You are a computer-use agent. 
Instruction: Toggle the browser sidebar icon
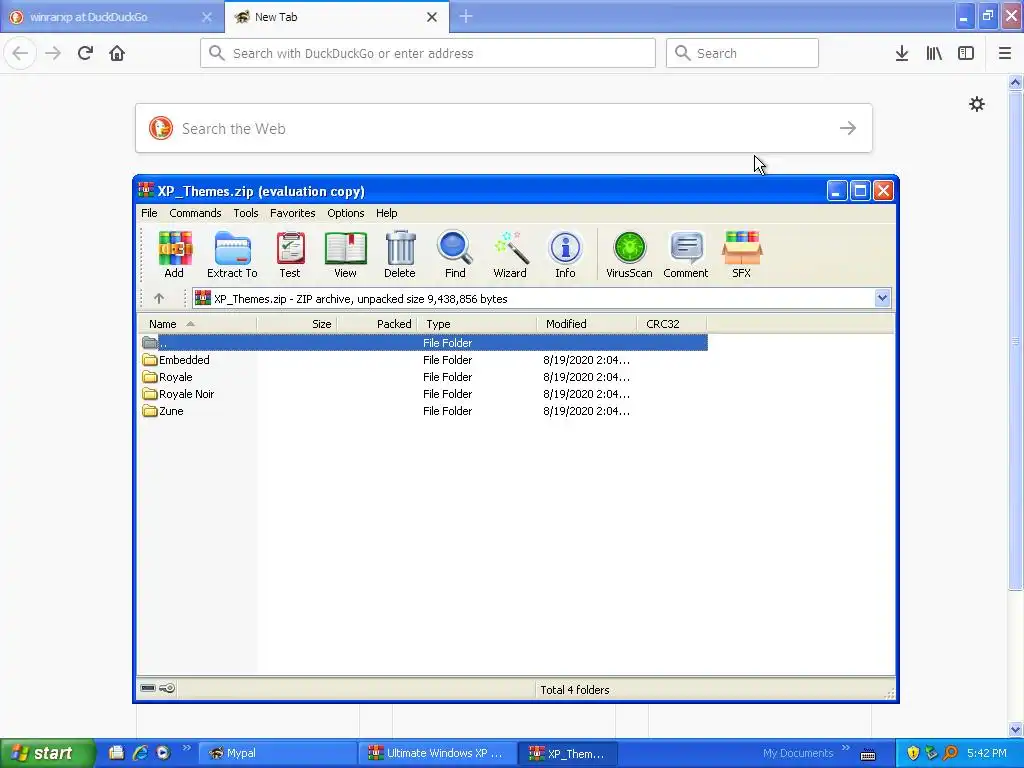point(966,53)
